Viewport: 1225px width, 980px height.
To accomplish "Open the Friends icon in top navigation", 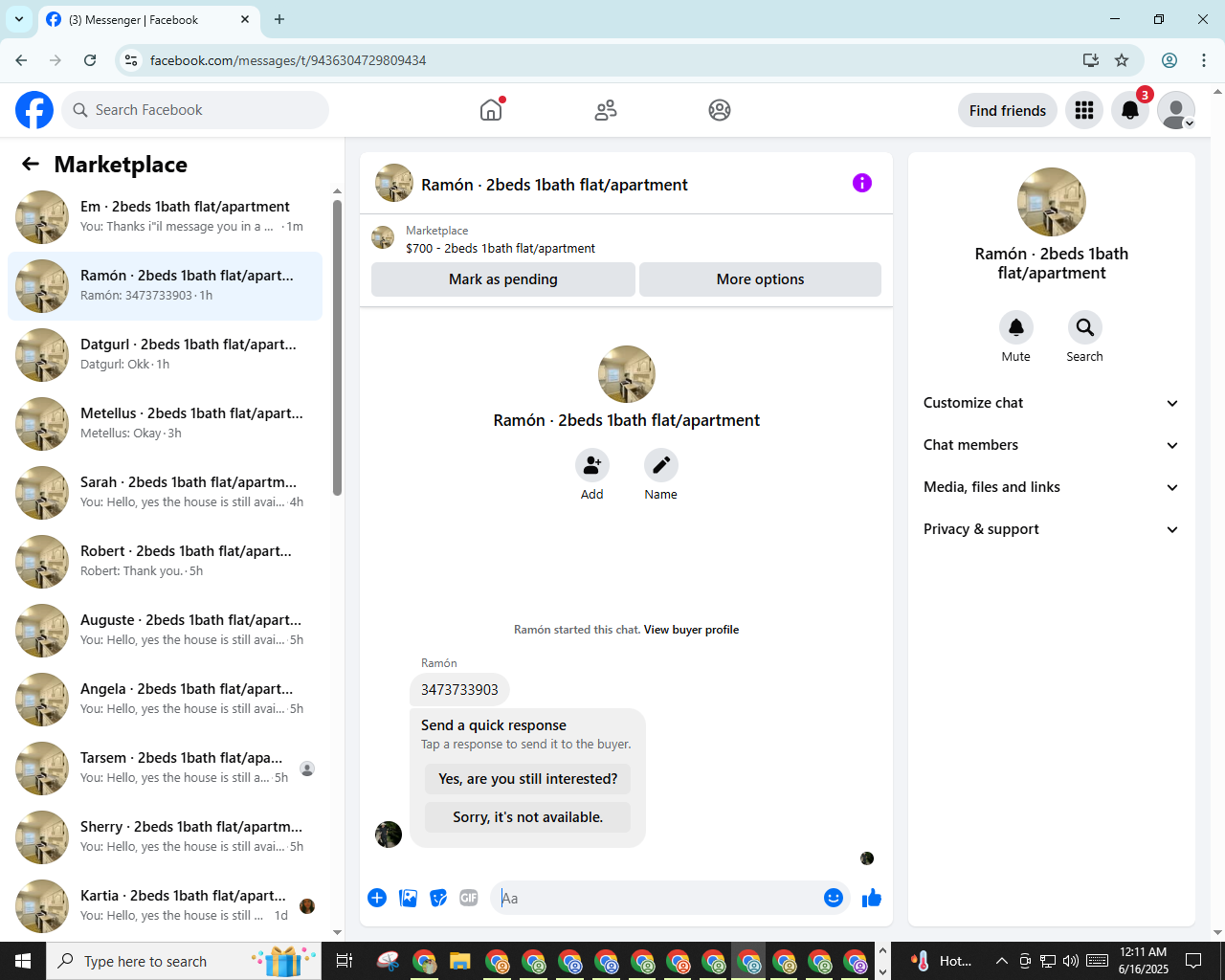I will pos(606,110).
